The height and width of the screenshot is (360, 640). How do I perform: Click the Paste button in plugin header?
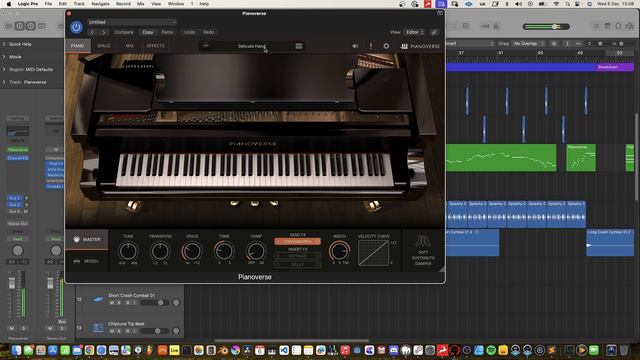click(x=167, y=32)
